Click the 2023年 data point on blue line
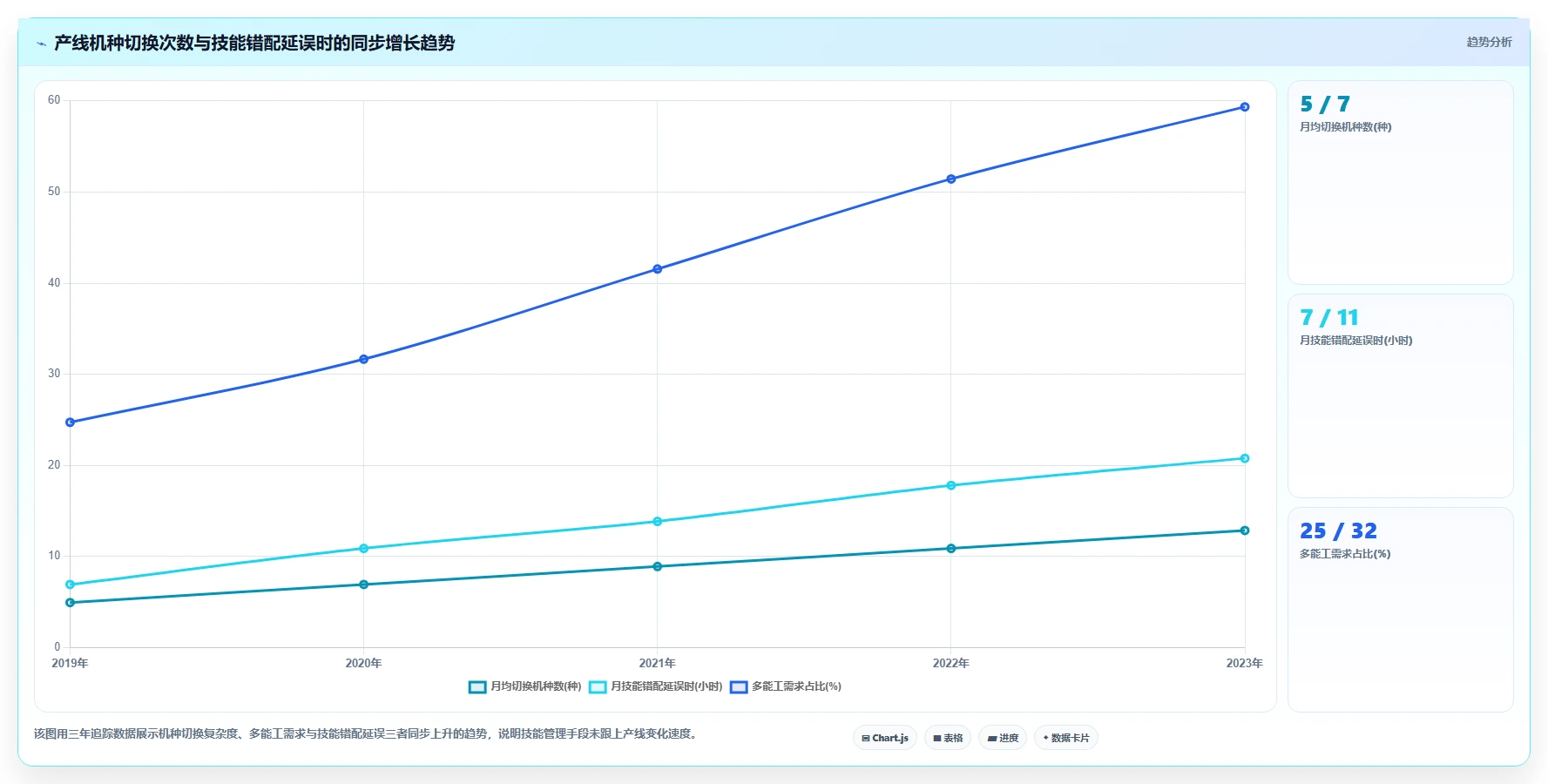 1245,107
